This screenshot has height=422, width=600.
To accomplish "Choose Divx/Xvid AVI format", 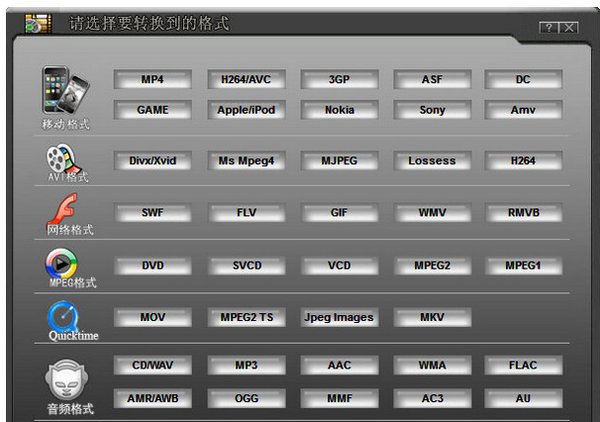I will [x=152, y=160].
